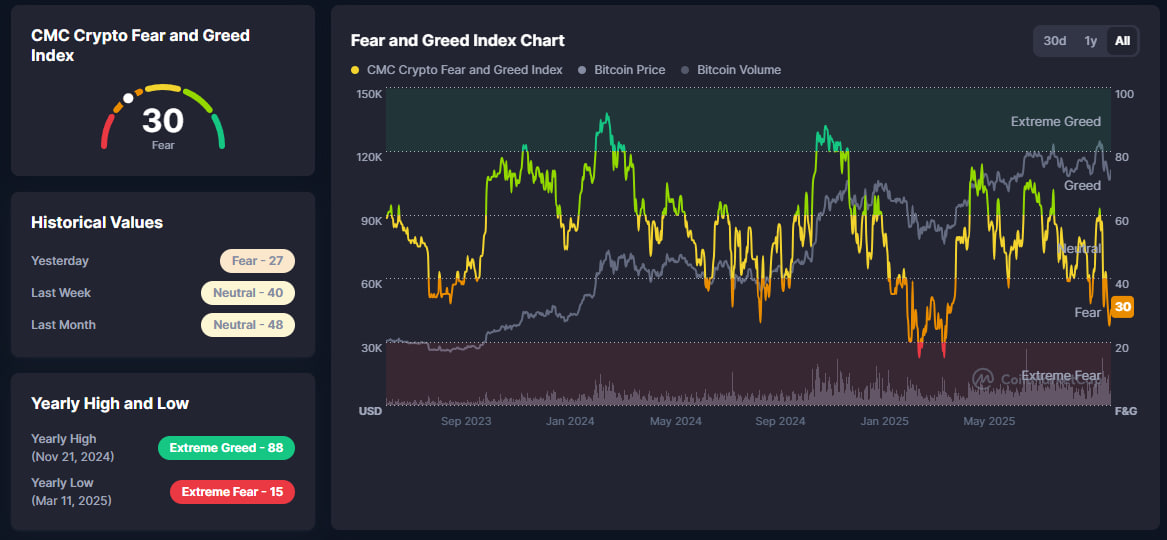Click the gray Bitcoin Price legend dot
This screenshot has height=540, width=1167.
[583, 70]
